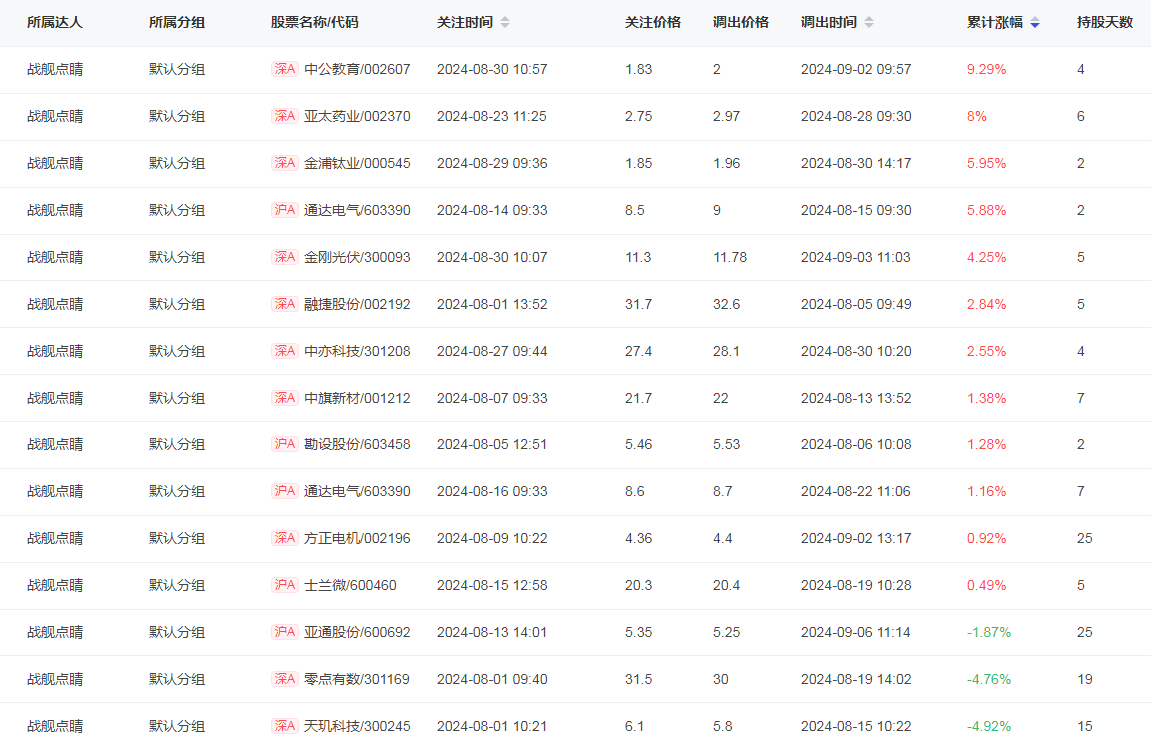The image size is (1151, 748).
Task: Open stock 士兰微/600460
Action: point(350,585)
